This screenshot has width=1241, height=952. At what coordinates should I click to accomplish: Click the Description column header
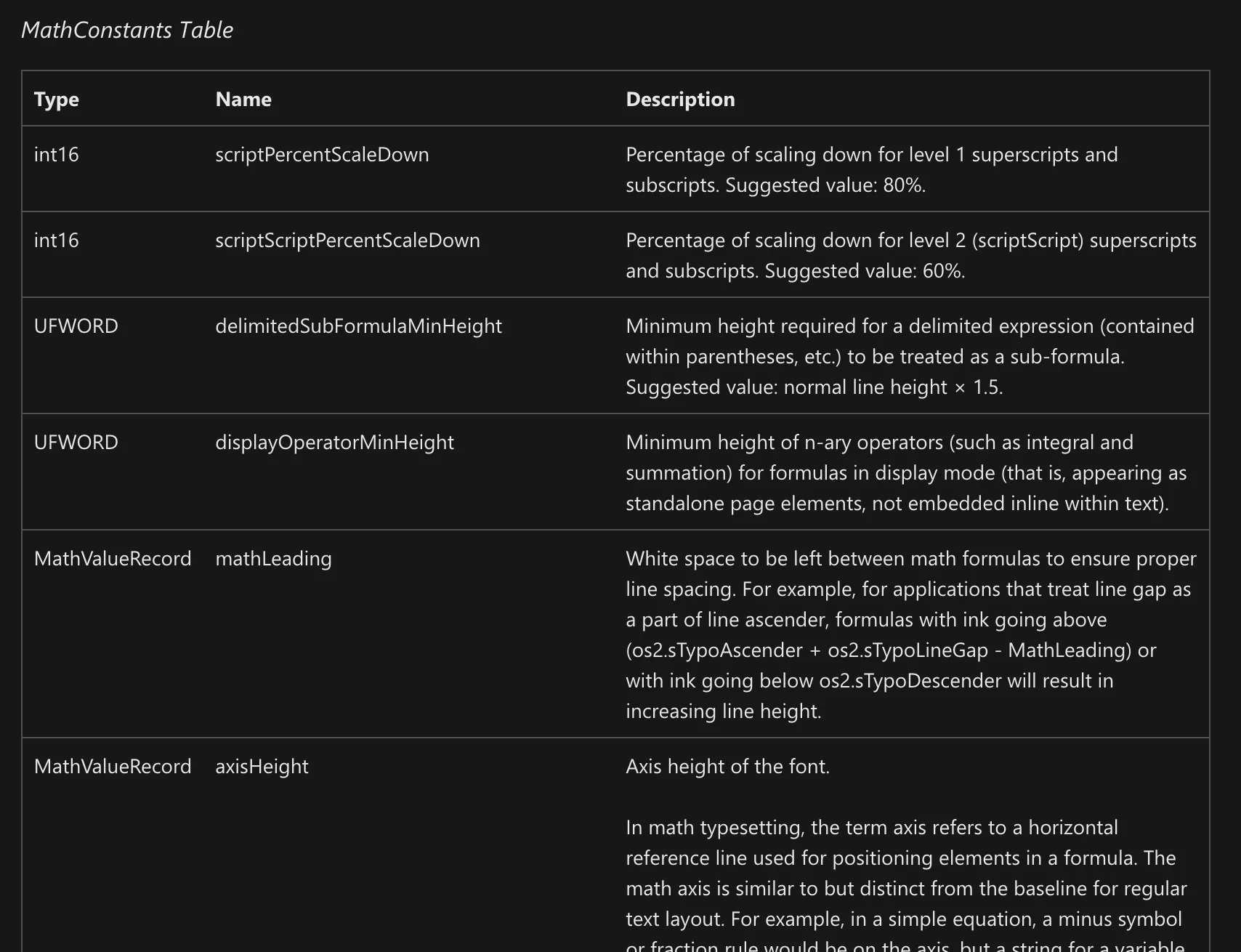[680, 100]
